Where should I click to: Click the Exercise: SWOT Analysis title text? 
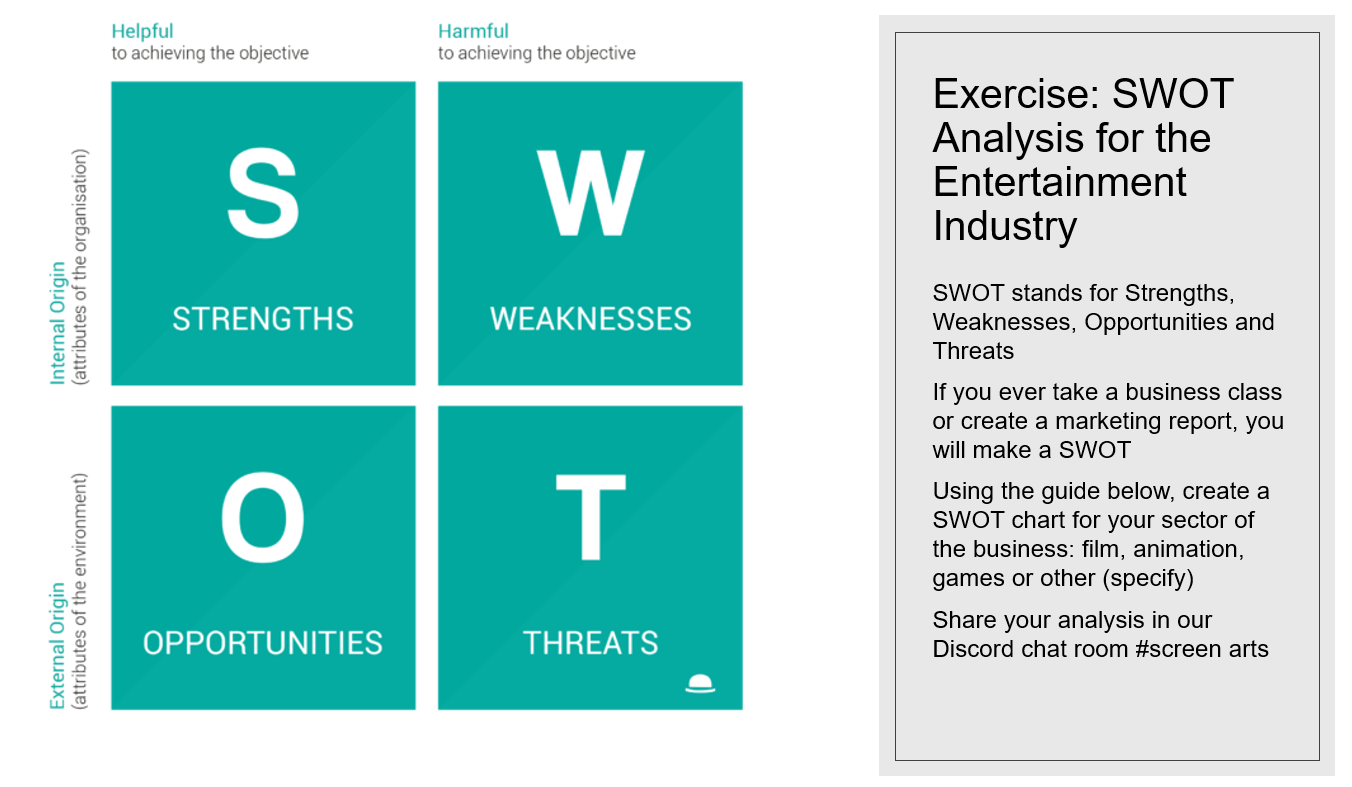tap(1083, 160)
